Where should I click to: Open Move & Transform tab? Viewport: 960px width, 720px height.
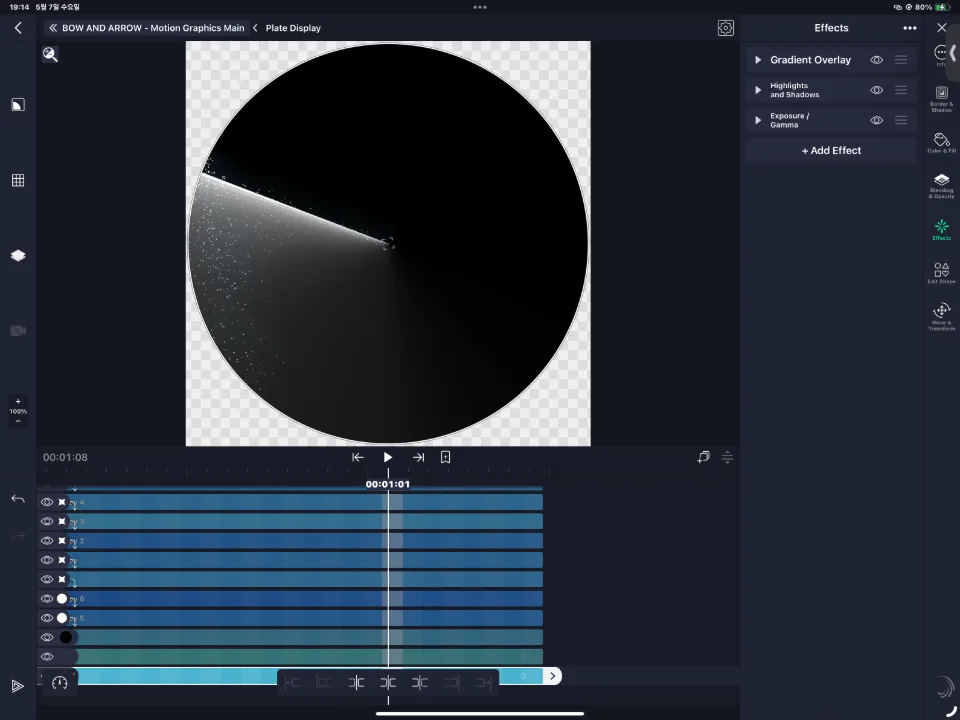942,317
